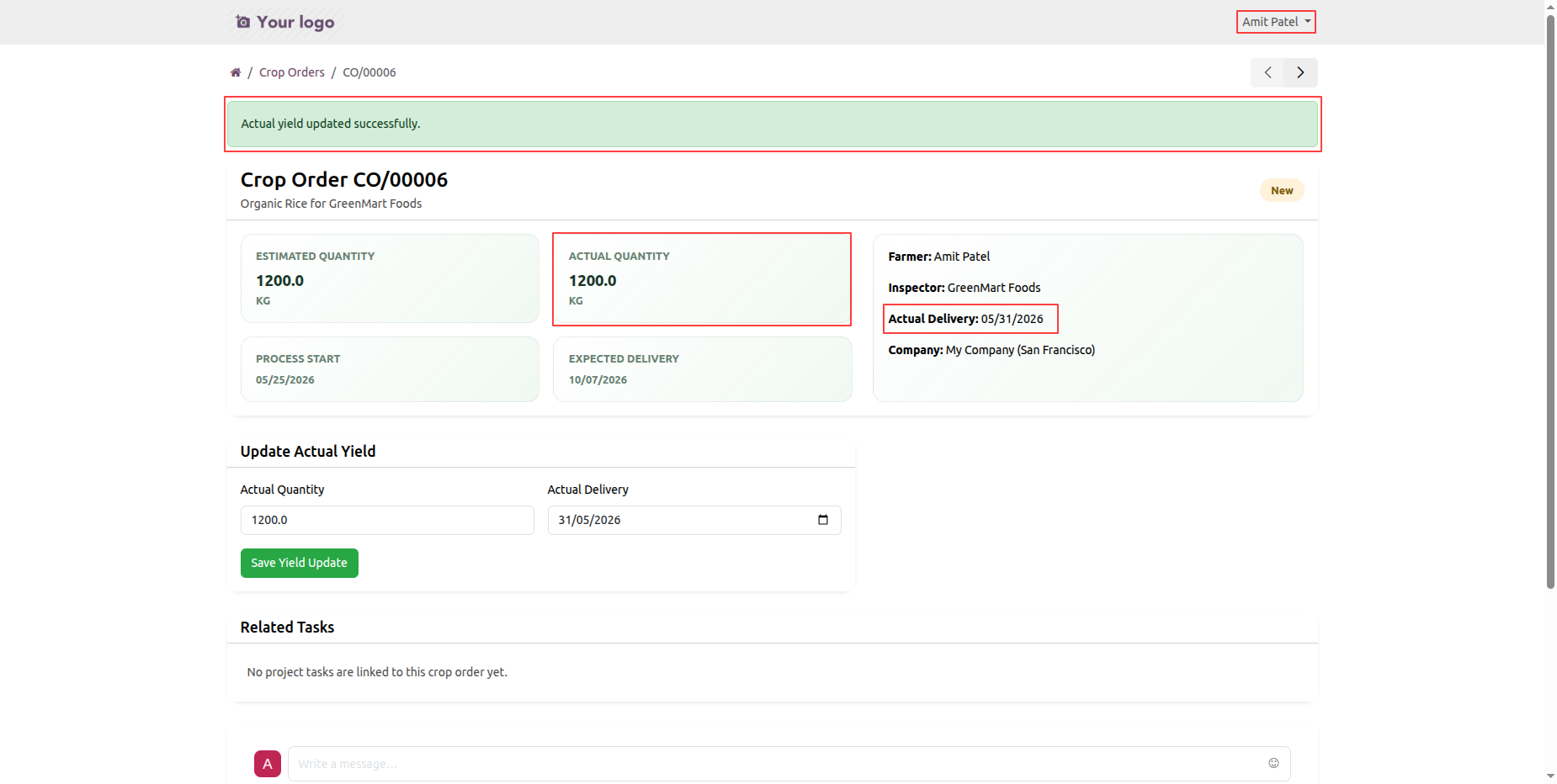Go to previous crop order arrow

(1267, 72)
